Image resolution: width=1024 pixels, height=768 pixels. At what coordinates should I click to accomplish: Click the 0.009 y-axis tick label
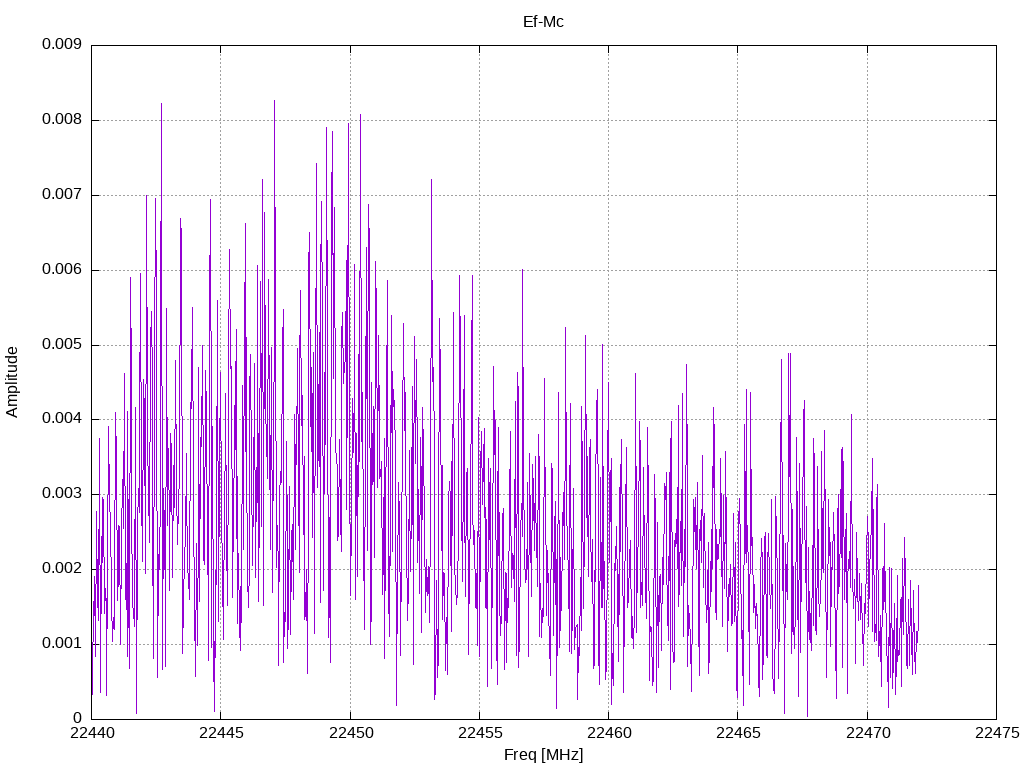coord(61,45)
